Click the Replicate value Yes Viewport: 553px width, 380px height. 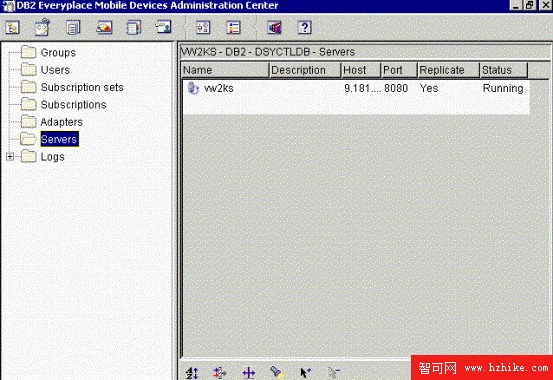click(x=429, y=88)
